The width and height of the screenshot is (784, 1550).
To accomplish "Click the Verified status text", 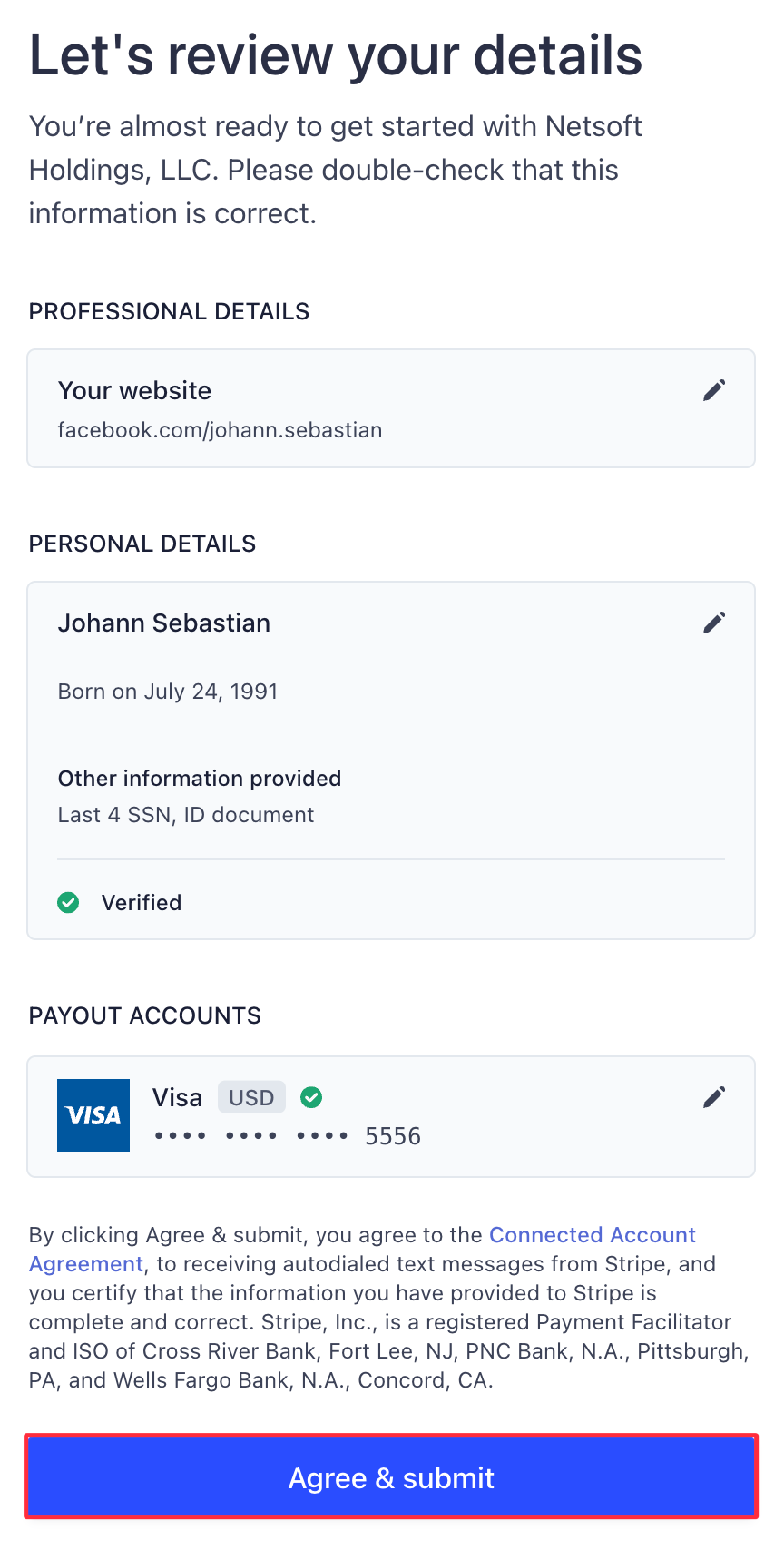I will coord(142,903).
